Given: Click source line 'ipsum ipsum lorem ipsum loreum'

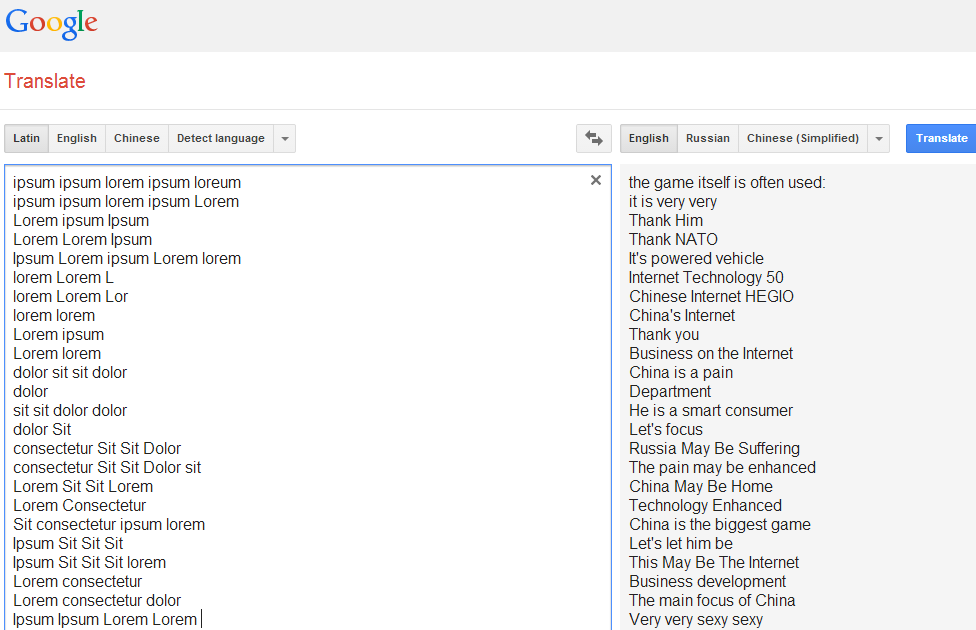Looking at the screenshot, I should click(x=127, y=182).
